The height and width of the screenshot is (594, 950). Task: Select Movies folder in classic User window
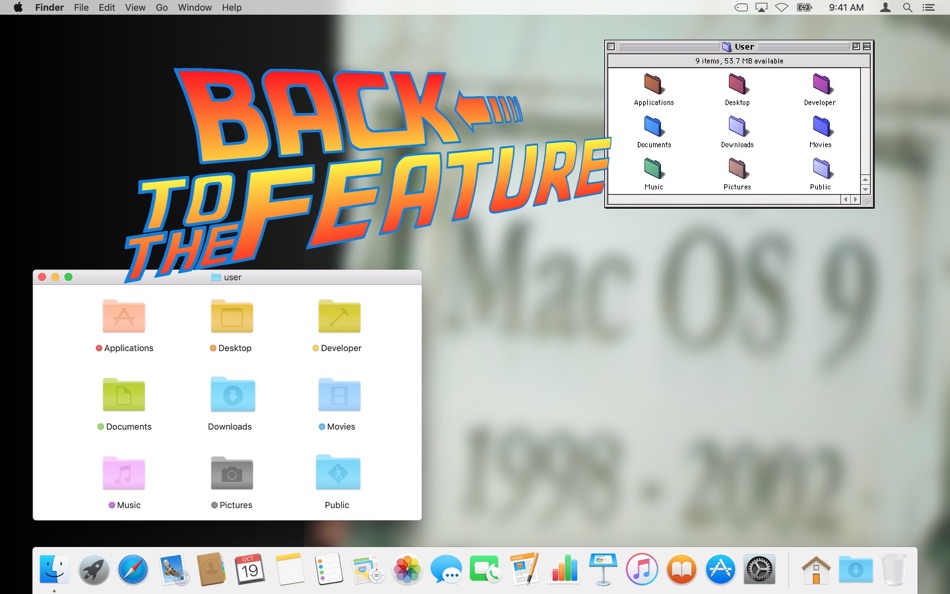coord(821,126)
